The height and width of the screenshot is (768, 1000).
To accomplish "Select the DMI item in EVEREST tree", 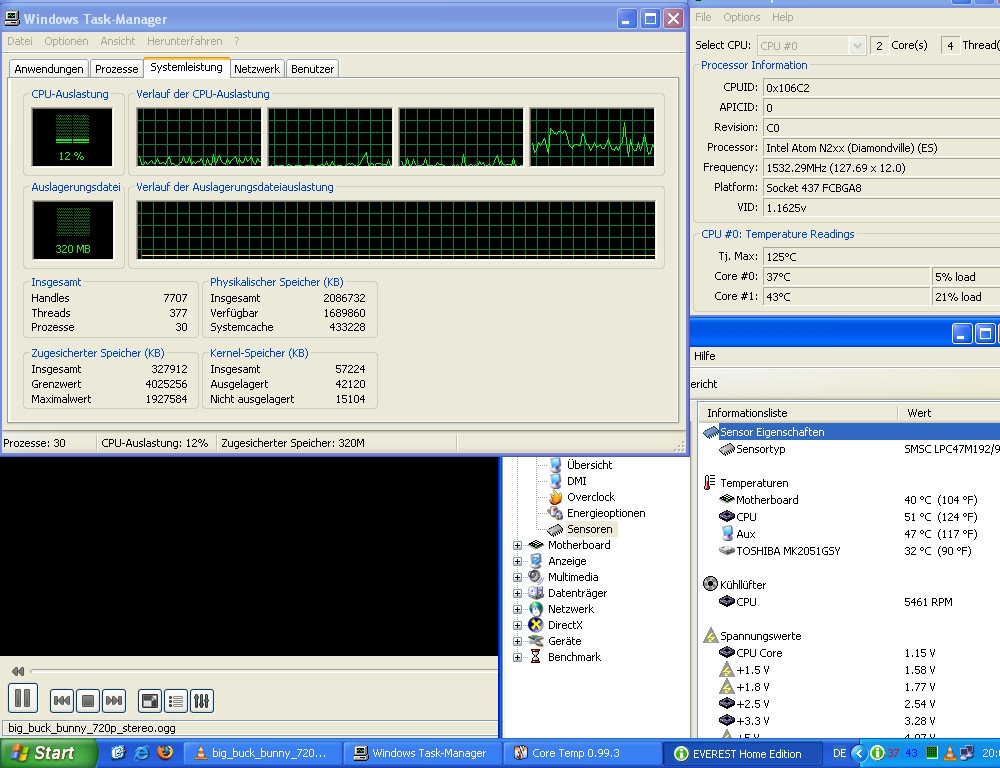I will pyautogui.click(x=577, y=481).
